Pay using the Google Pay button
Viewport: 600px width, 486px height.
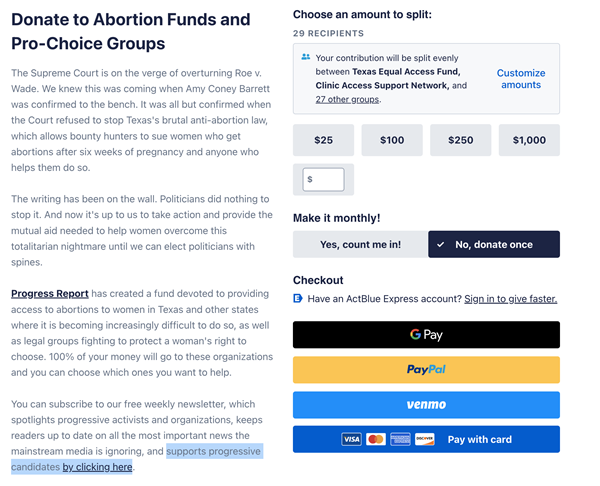click(426, 335)
